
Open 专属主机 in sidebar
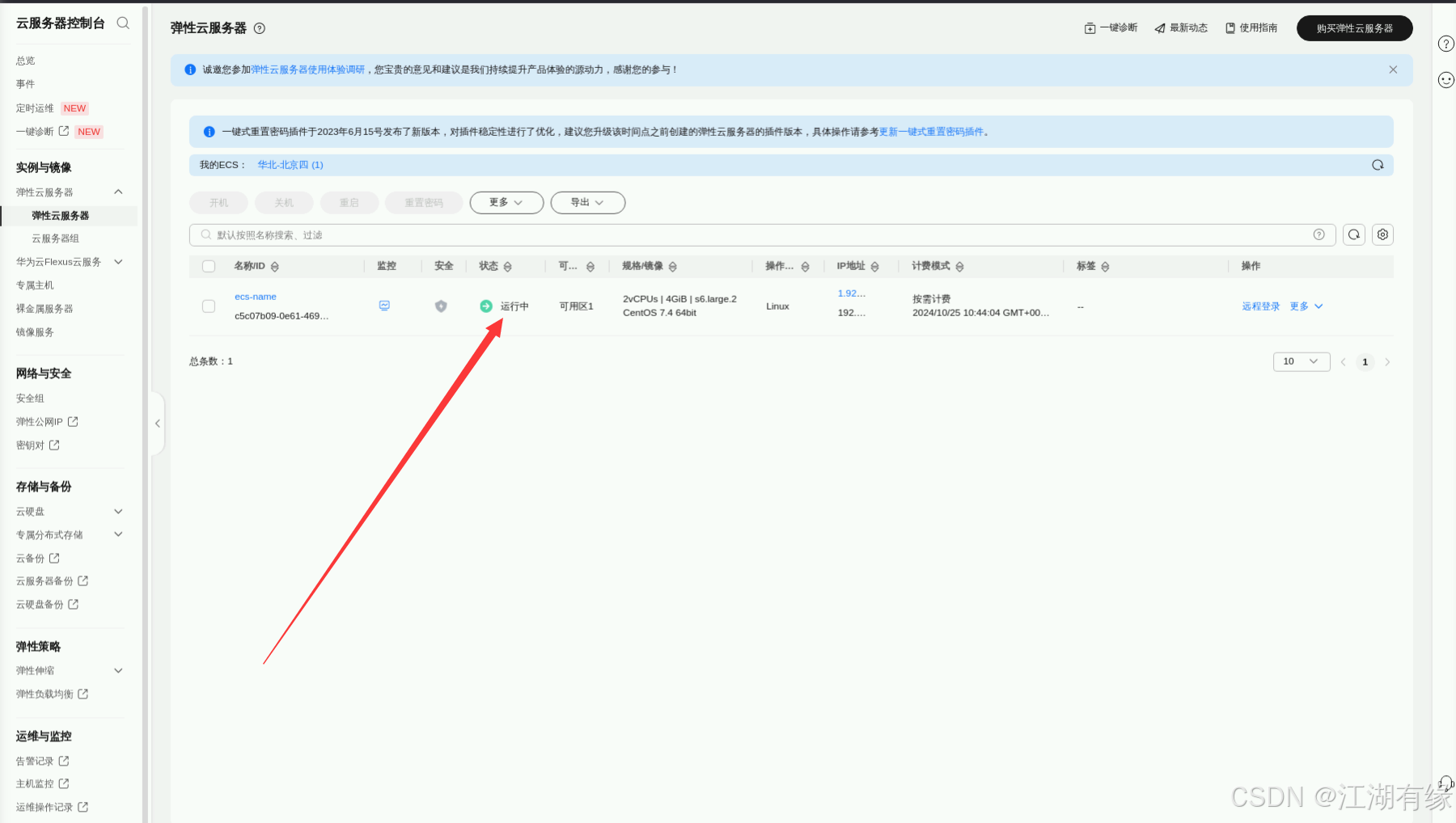(35, 285)
